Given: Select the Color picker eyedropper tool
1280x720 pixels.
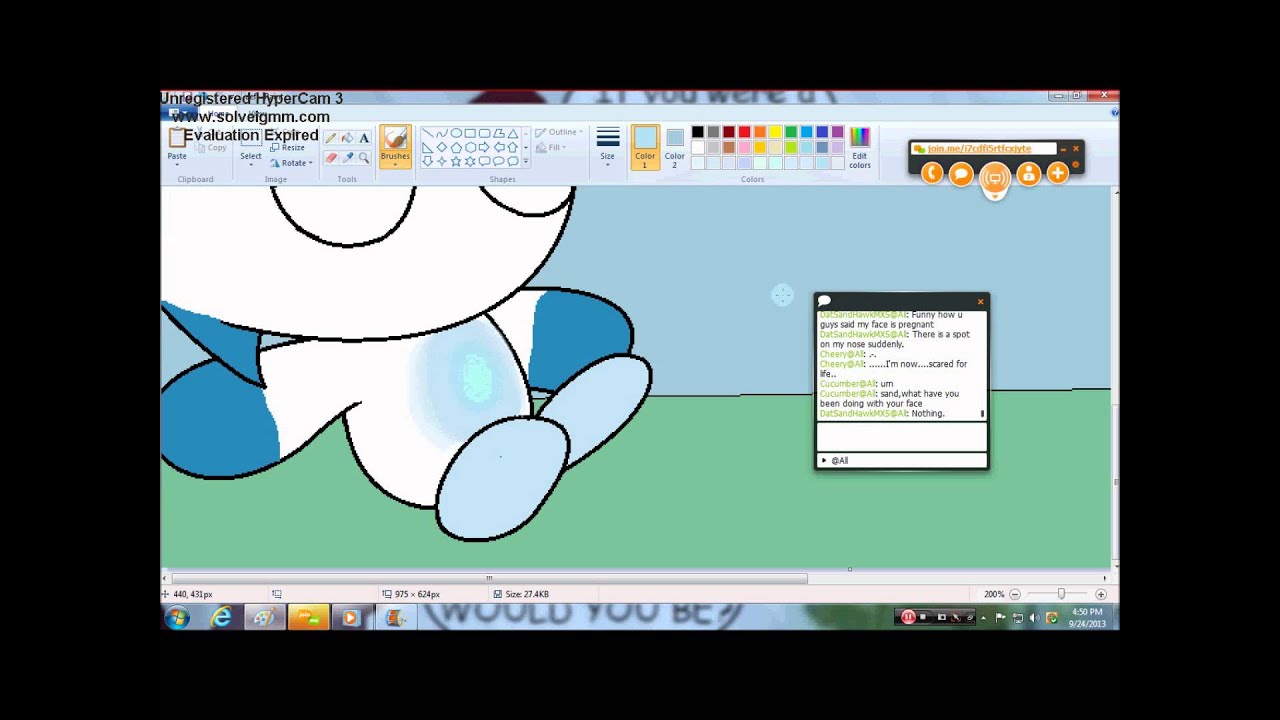Looking at the screenshot, I should (x=347, y=158).
